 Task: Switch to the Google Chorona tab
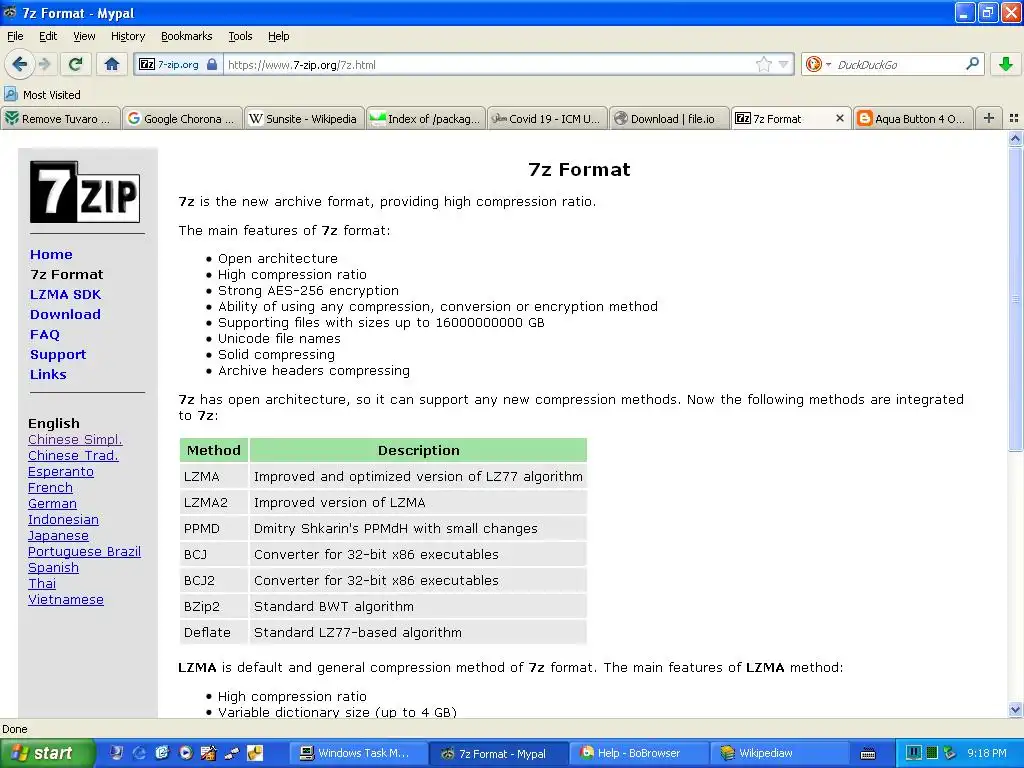click(182, 118)
